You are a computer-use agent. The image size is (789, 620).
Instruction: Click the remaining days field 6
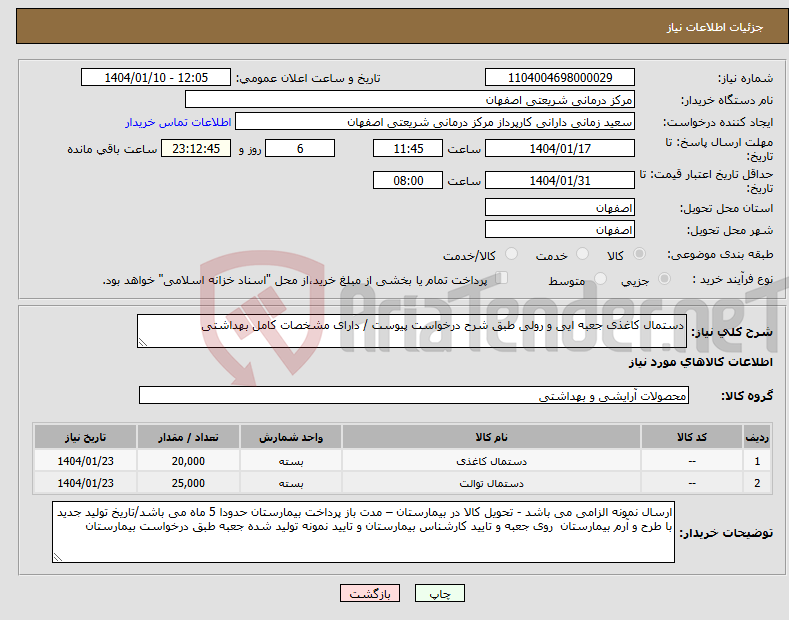tap(300, 148)
